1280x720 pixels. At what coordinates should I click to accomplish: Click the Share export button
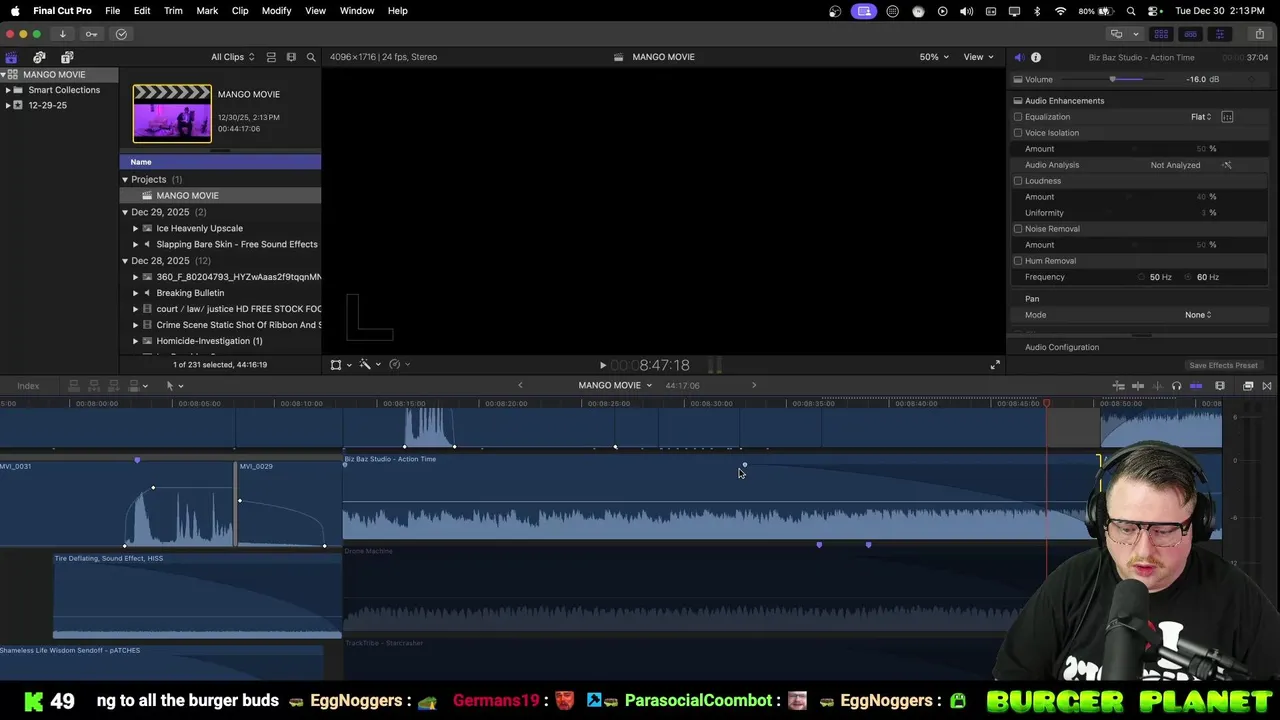tap(1259, 34)
